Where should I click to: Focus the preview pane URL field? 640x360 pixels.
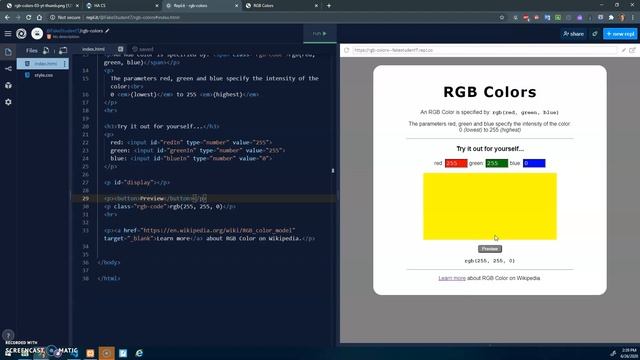click(484, 50)
